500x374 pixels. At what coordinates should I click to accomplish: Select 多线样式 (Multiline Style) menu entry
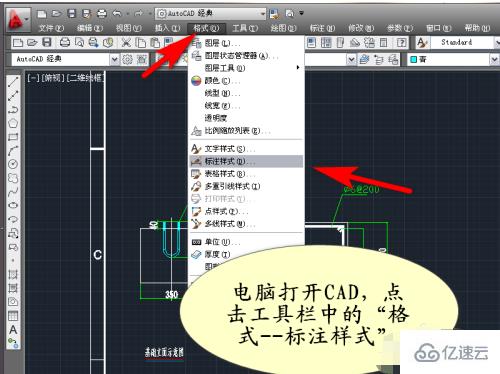tap(247, 224)
